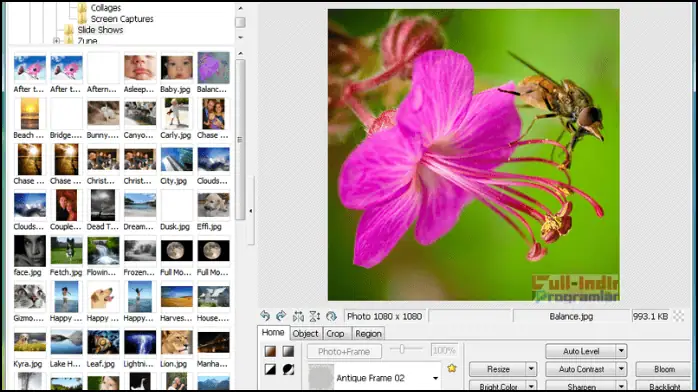This screenshot has height=392, width=698.
Task: Adjust the frame size slider
Action: [x=402, y=350]
